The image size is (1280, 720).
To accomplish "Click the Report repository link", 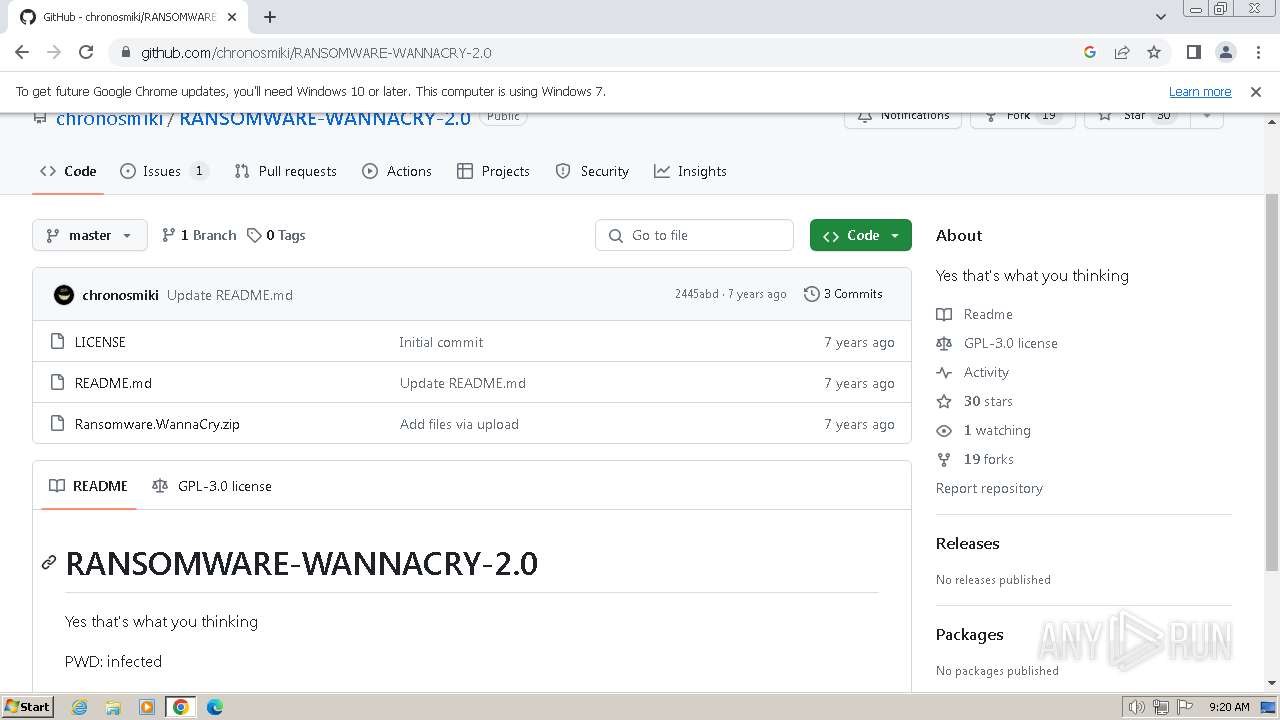I will coord(989,488).
